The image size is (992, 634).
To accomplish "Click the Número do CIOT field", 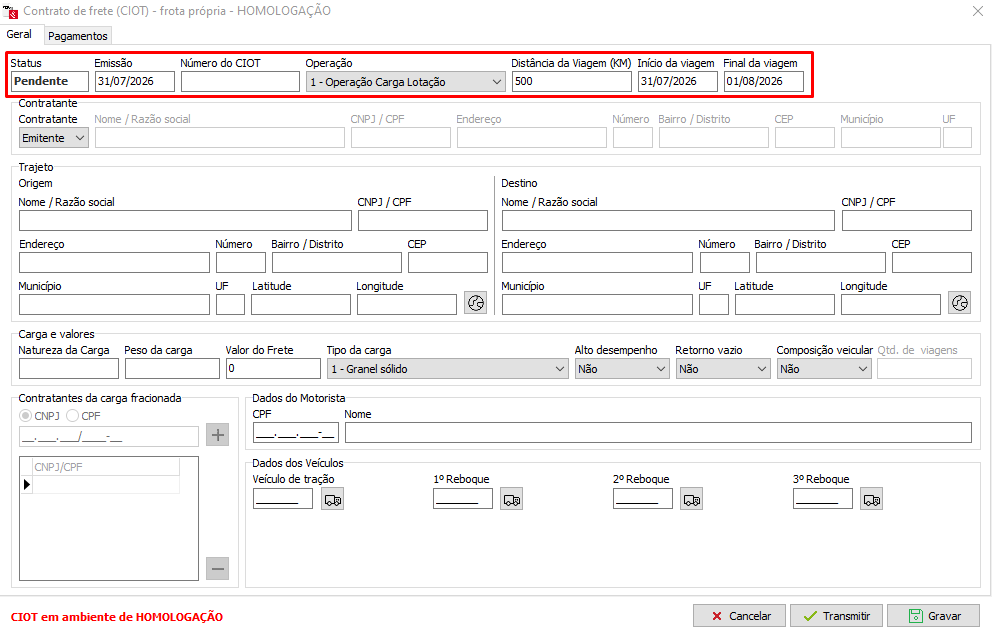I will point(240,81).
